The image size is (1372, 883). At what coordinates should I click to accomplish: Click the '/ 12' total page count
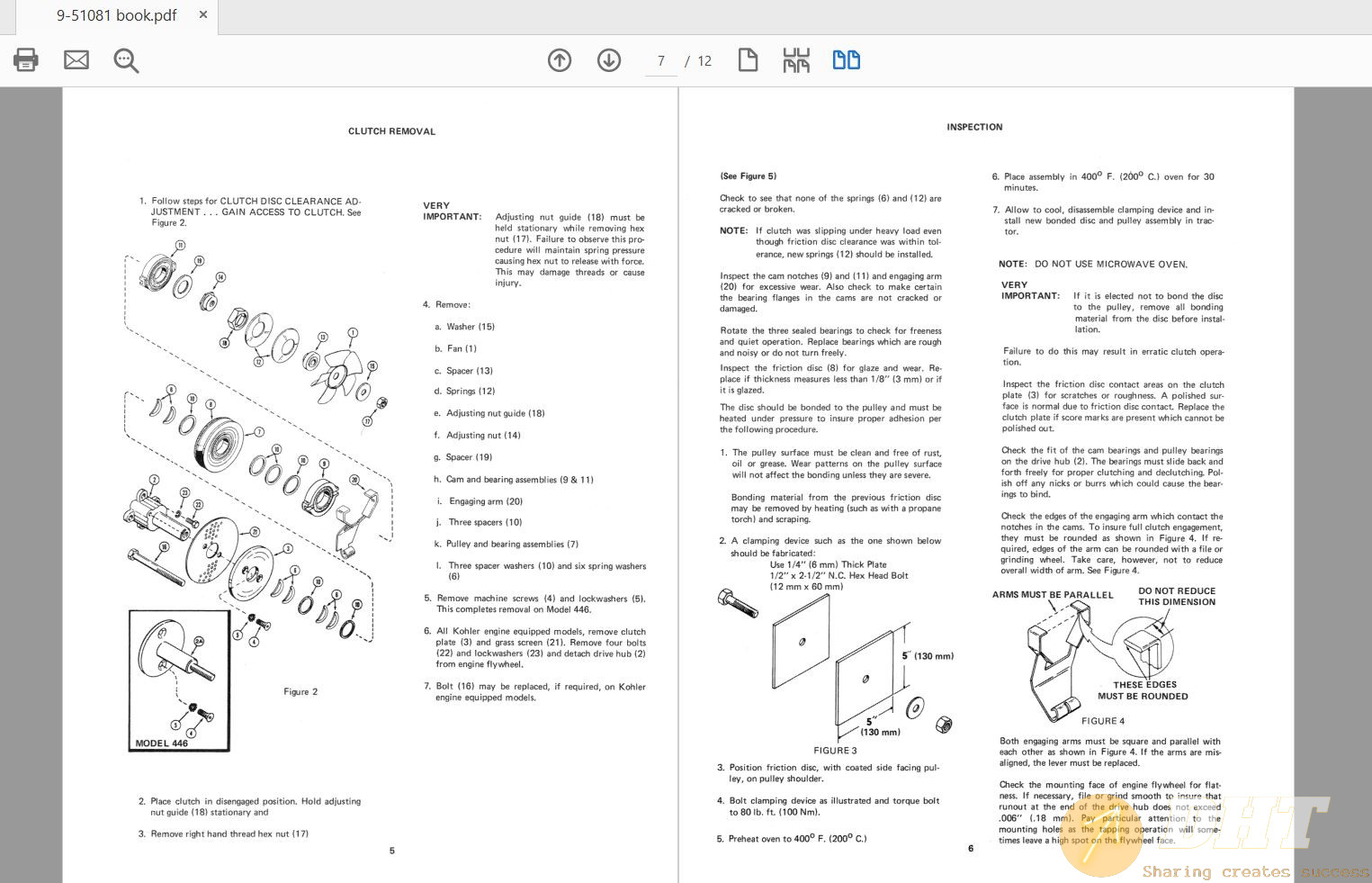(x=698, y=61)
